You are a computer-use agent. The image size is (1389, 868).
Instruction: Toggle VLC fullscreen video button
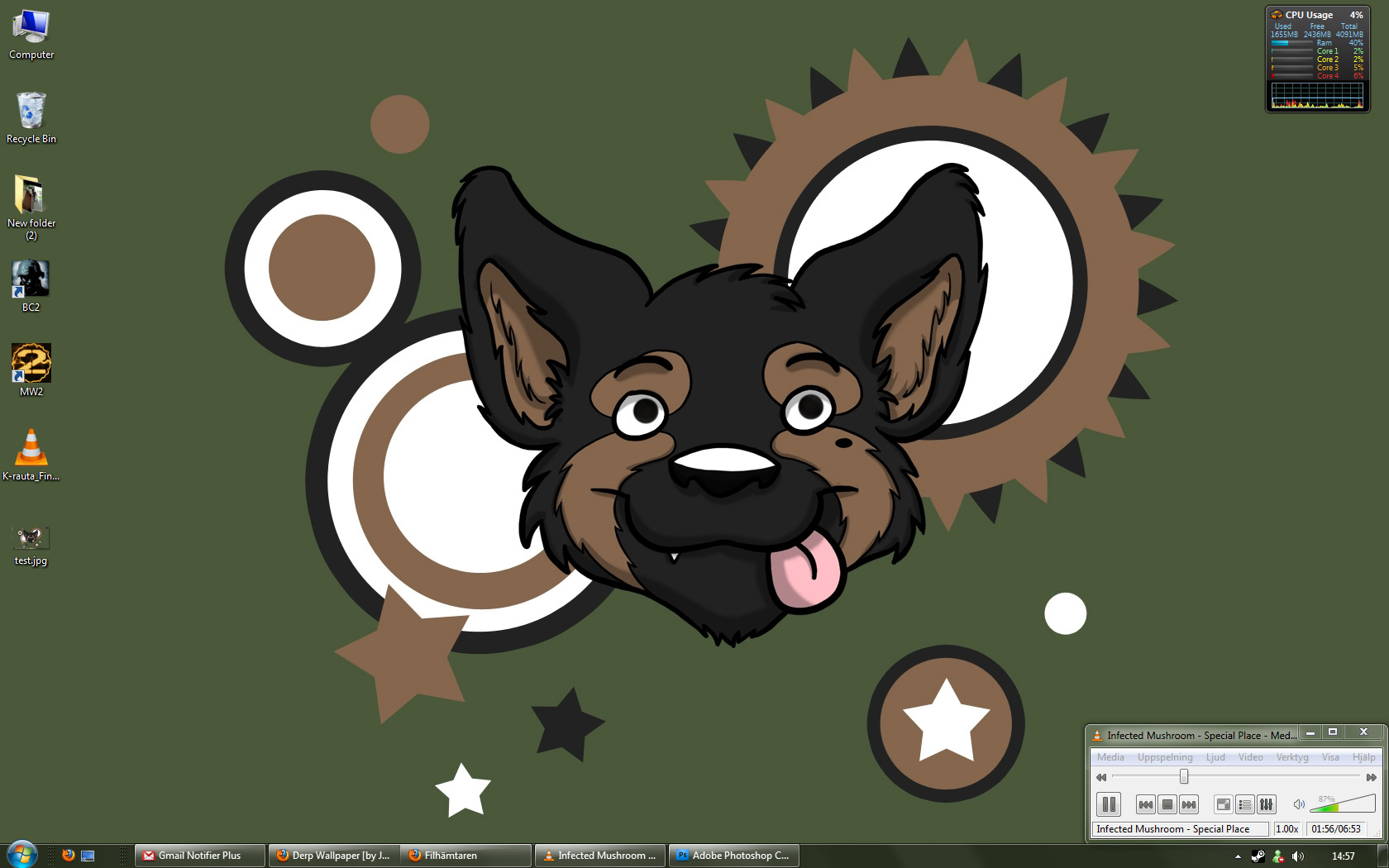(1223, 804)
